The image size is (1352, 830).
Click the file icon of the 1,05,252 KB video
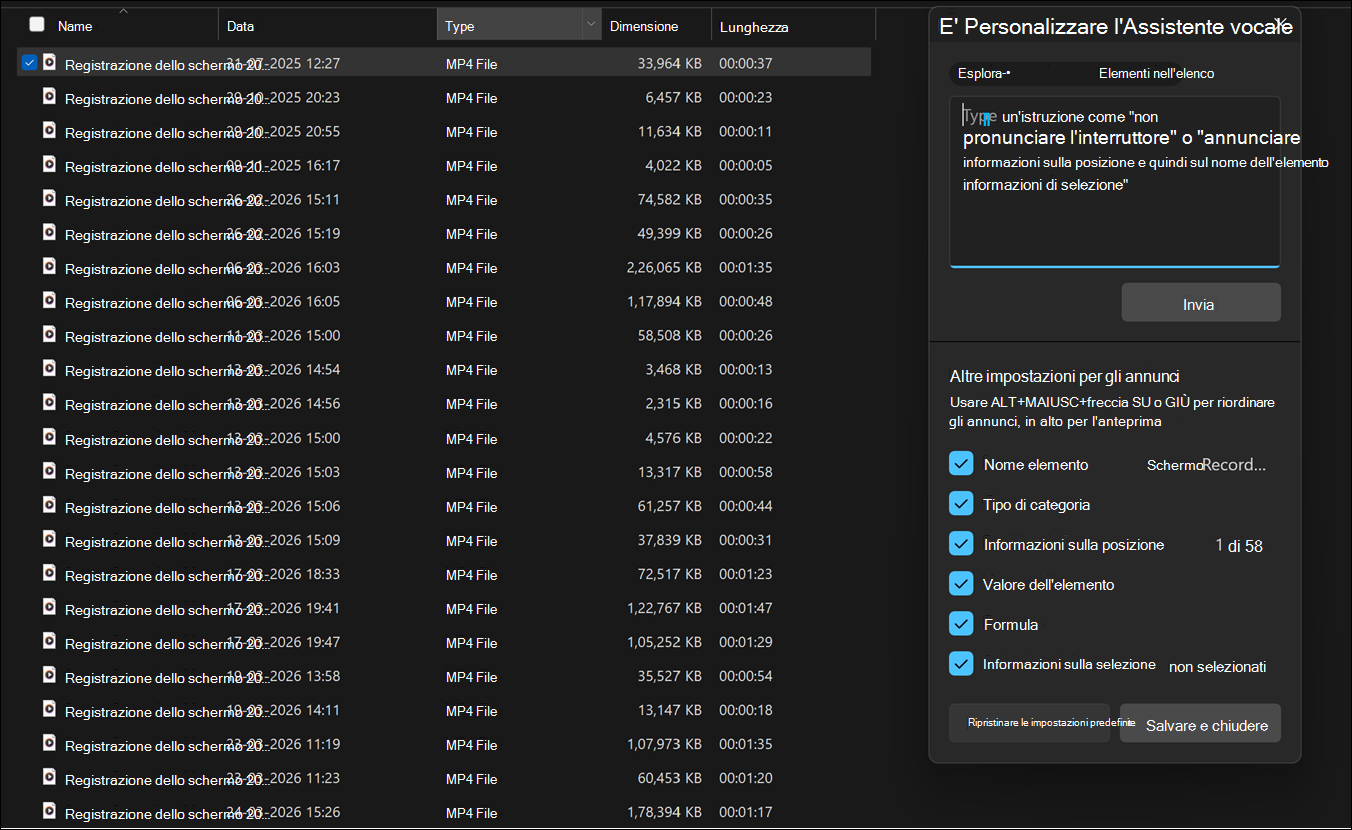click(48, 641)
